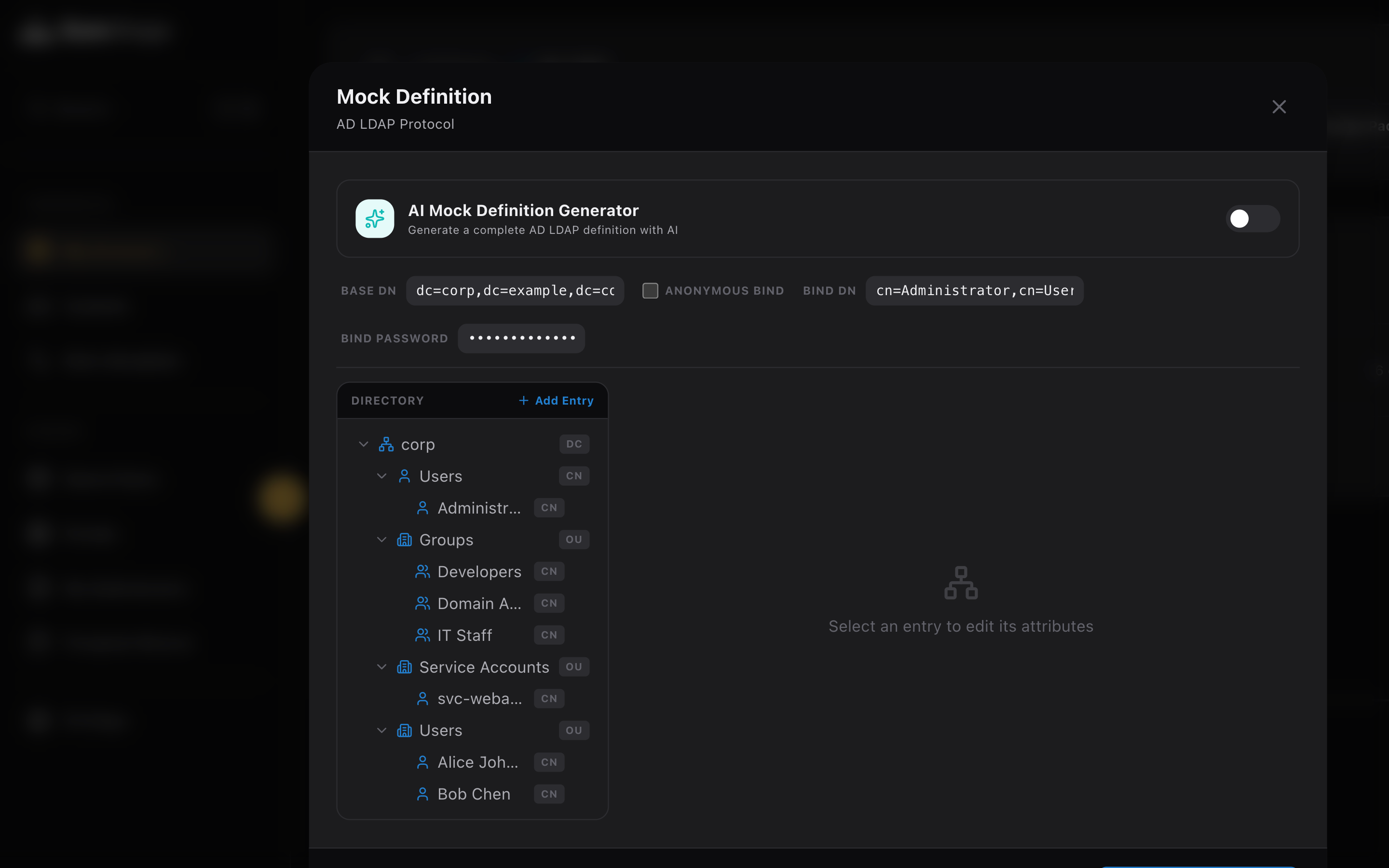Click the Service Accounts building icon
Image resolution: width=1389 pixels, height=868 pixels.
coord(404,667)
